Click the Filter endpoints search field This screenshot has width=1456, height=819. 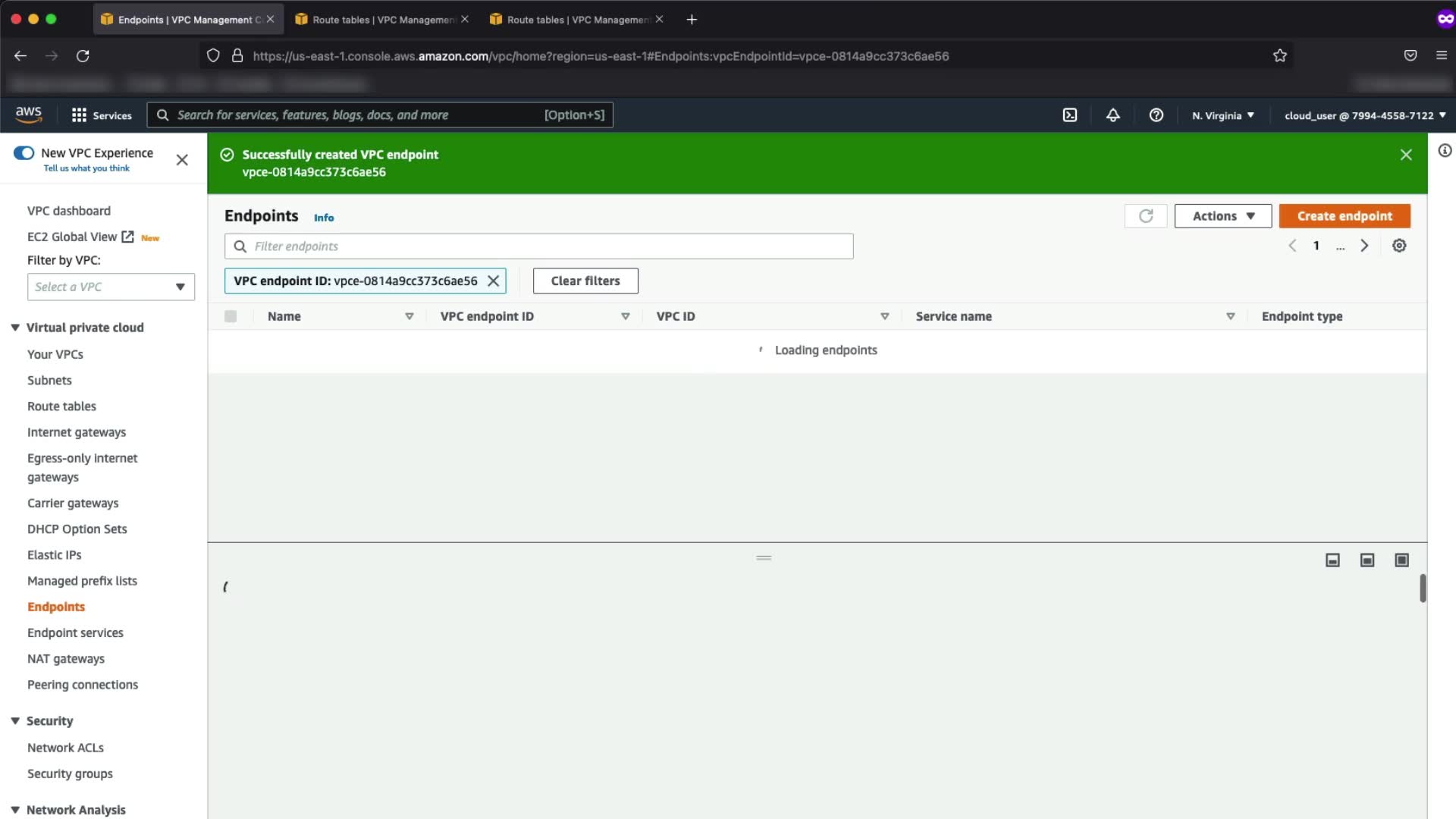[538, 246]
